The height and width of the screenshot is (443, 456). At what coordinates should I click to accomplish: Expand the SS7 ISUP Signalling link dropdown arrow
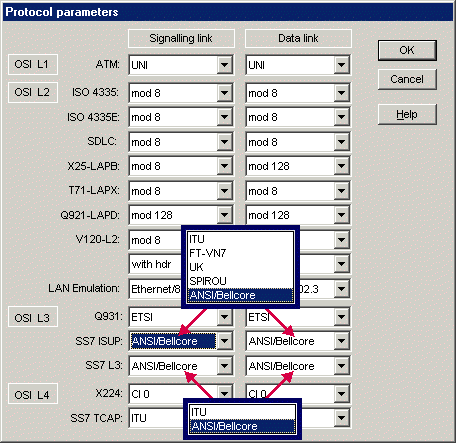point(224,341)
